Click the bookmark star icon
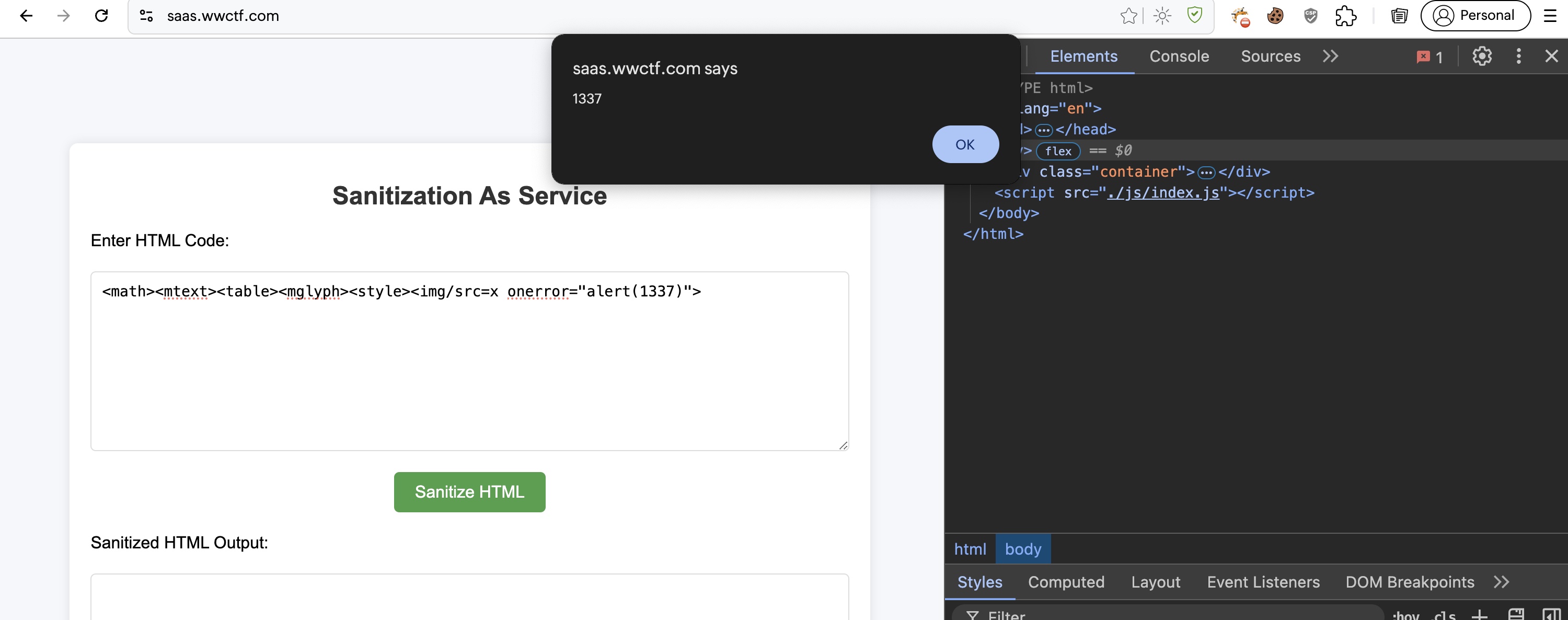Viewport: 1568px width, 620px height. tap(1128, 16)
